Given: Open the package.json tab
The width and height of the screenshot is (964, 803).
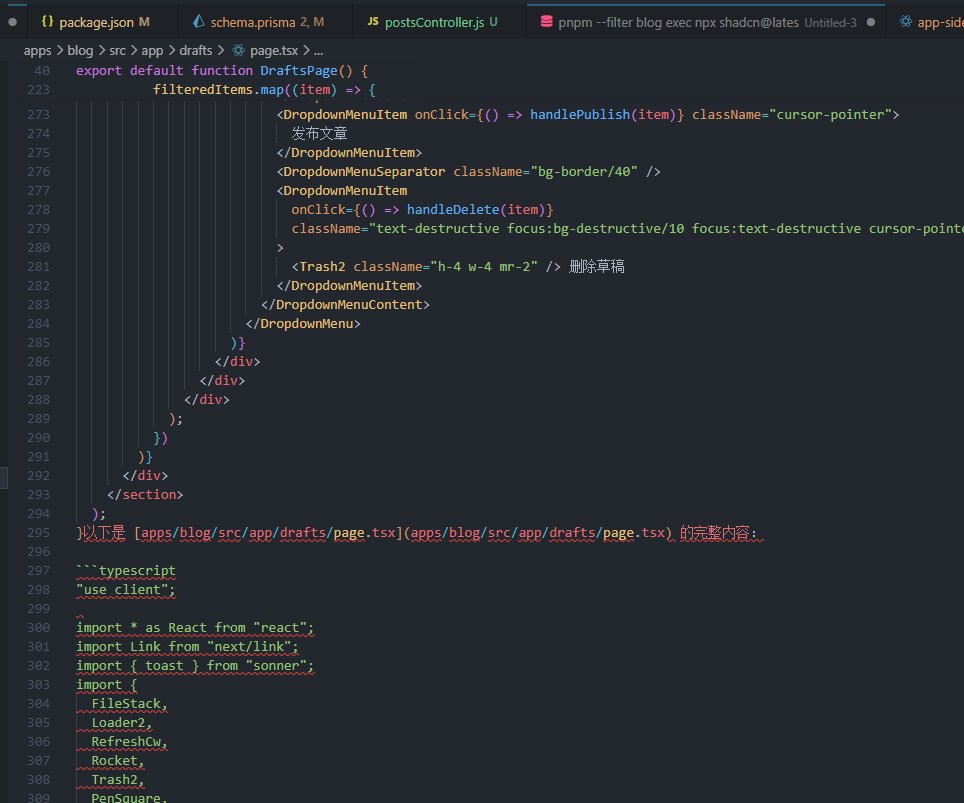Looking at the screenshot, I should point(95,22).
